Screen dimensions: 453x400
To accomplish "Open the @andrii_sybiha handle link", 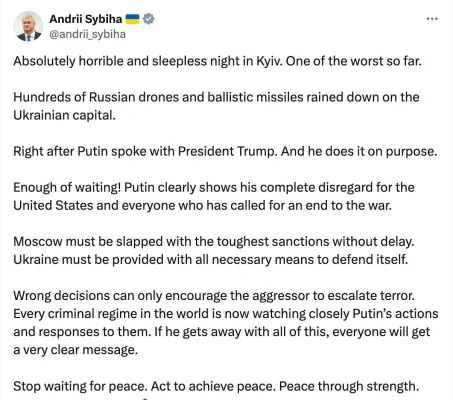I will click(x=88, y=34).
